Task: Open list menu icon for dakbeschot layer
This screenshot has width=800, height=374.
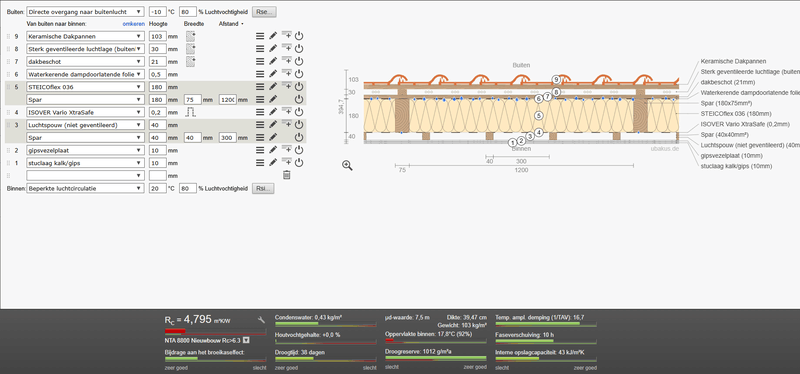Action: (x=260, y=61)
